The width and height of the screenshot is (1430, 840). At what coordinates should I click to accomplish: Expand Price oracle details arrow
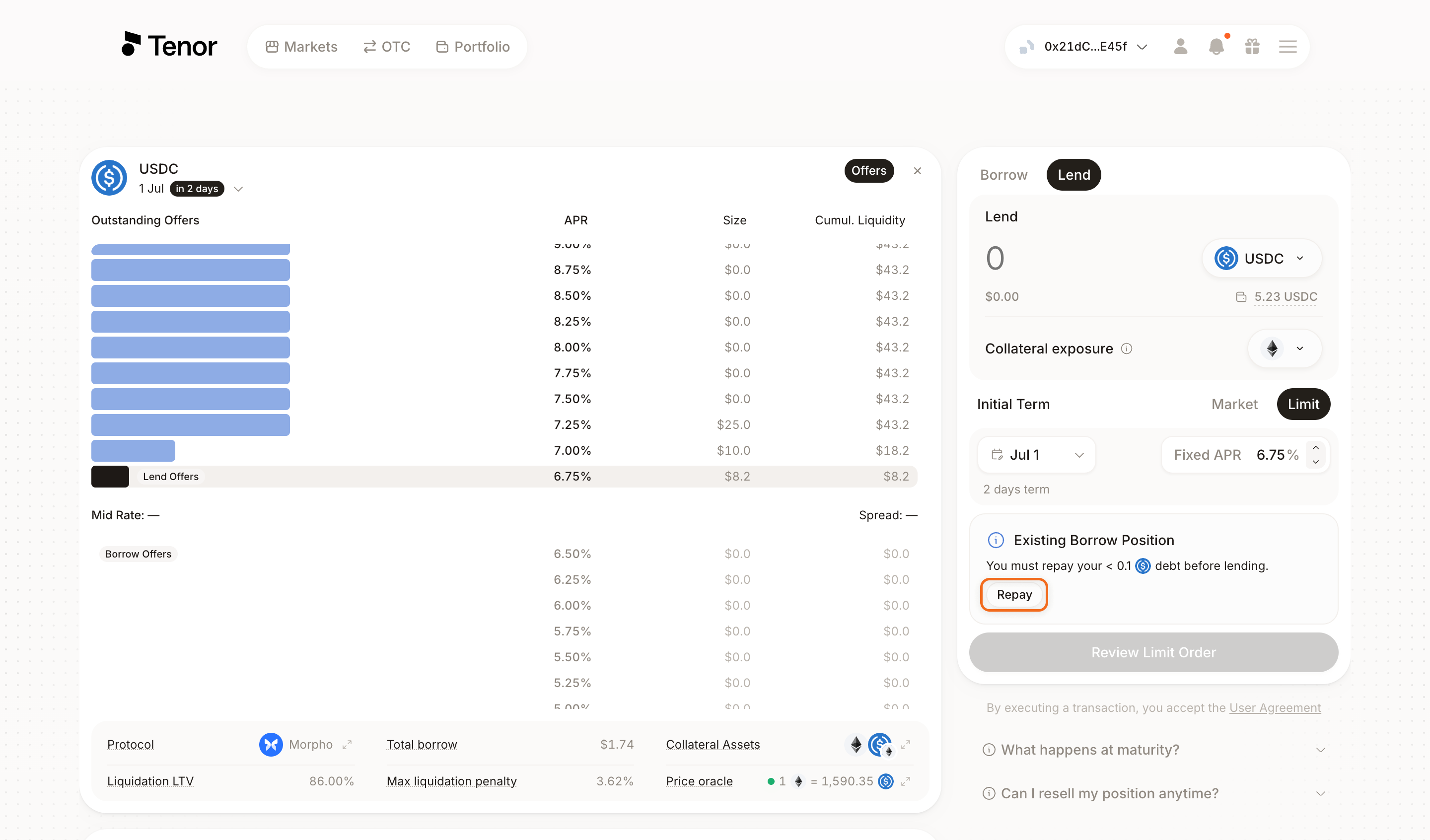[x=906, y=781]
